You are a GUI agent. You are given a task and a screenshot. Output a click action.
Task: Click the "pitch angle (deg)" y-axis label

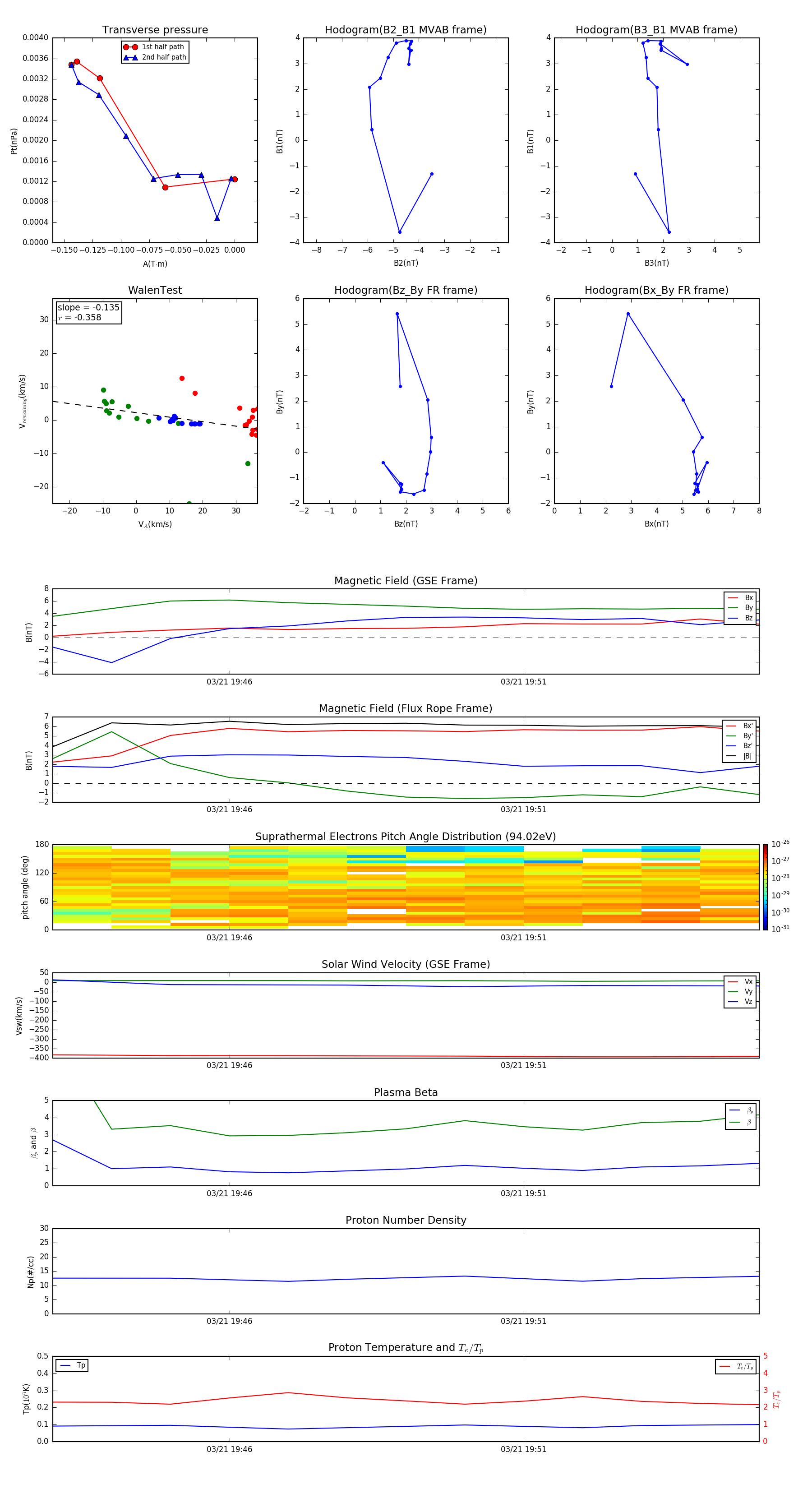click(x=25, y=887)
